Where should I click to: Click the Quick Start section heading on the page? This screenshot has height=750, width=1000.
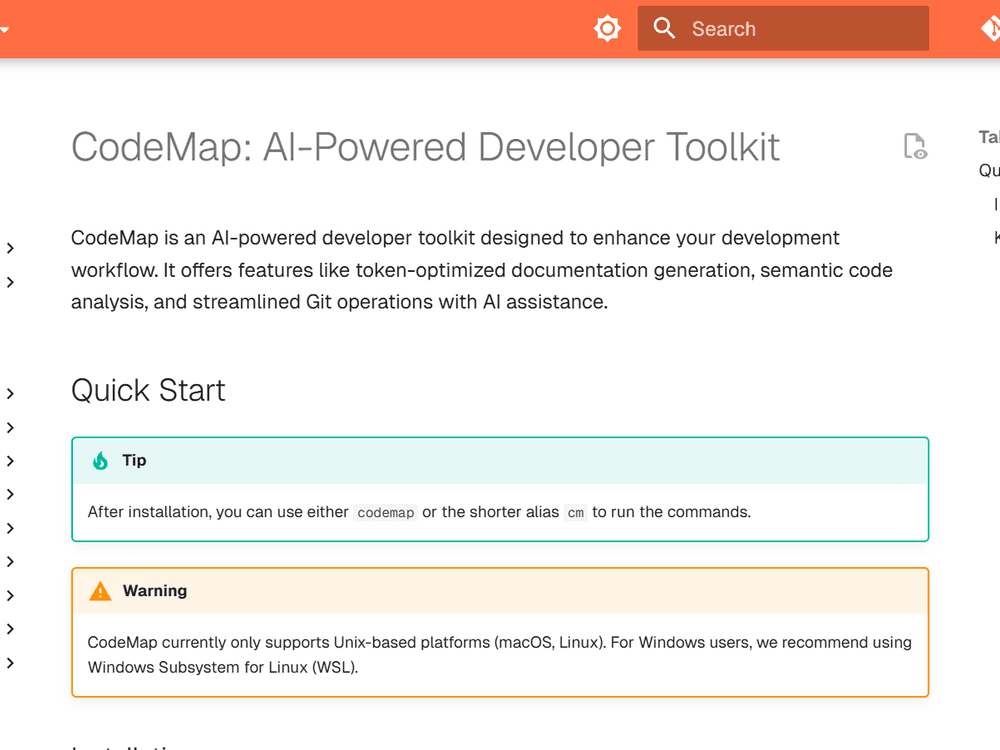(x=148, y=390)
